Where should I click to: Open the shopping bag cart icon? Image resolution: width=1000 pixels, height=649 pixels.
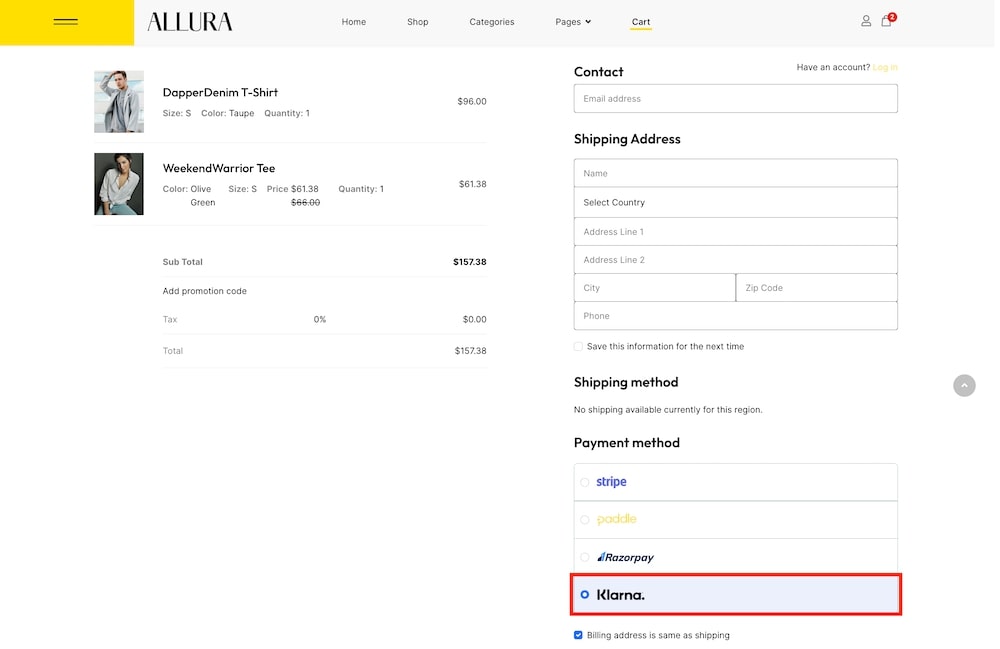coord(886,21)
